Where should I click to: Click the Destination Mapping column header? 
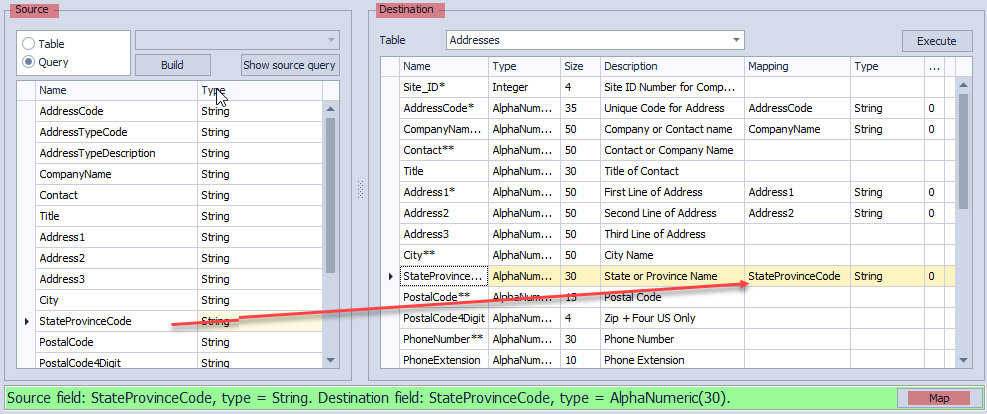(798, 66)
